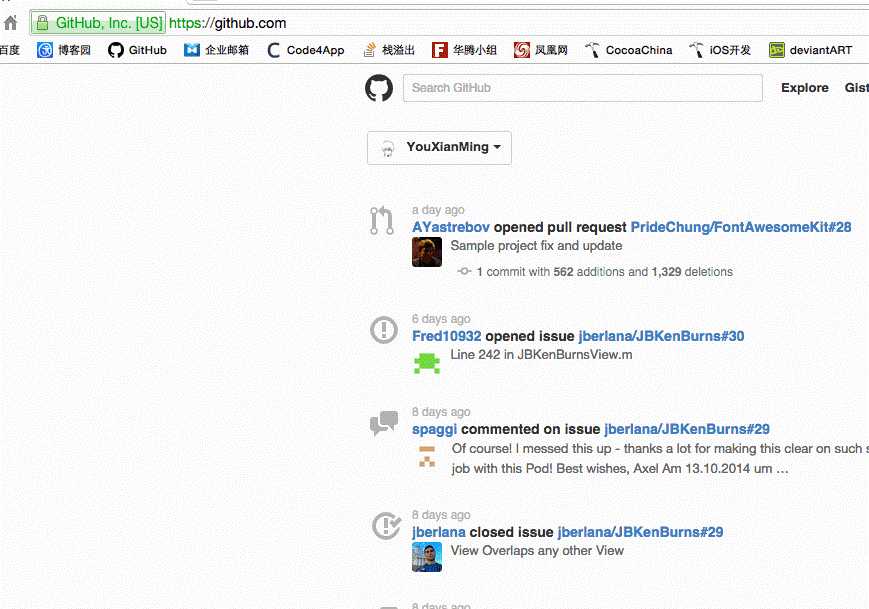Click the issue opened icon beside Fred10932 event
Viewport: 869px width, 609px height.
[384, 330]
